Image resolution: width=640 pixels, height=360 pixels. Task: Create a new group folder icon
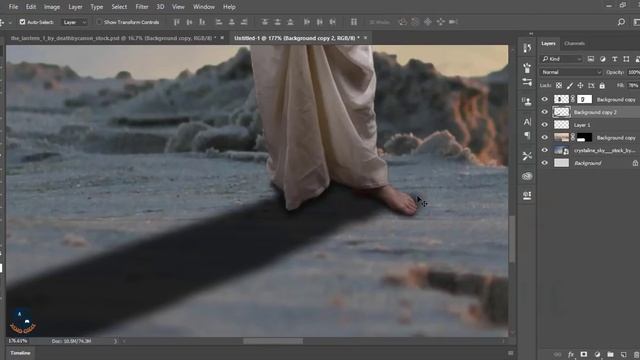tap(610, 354)
